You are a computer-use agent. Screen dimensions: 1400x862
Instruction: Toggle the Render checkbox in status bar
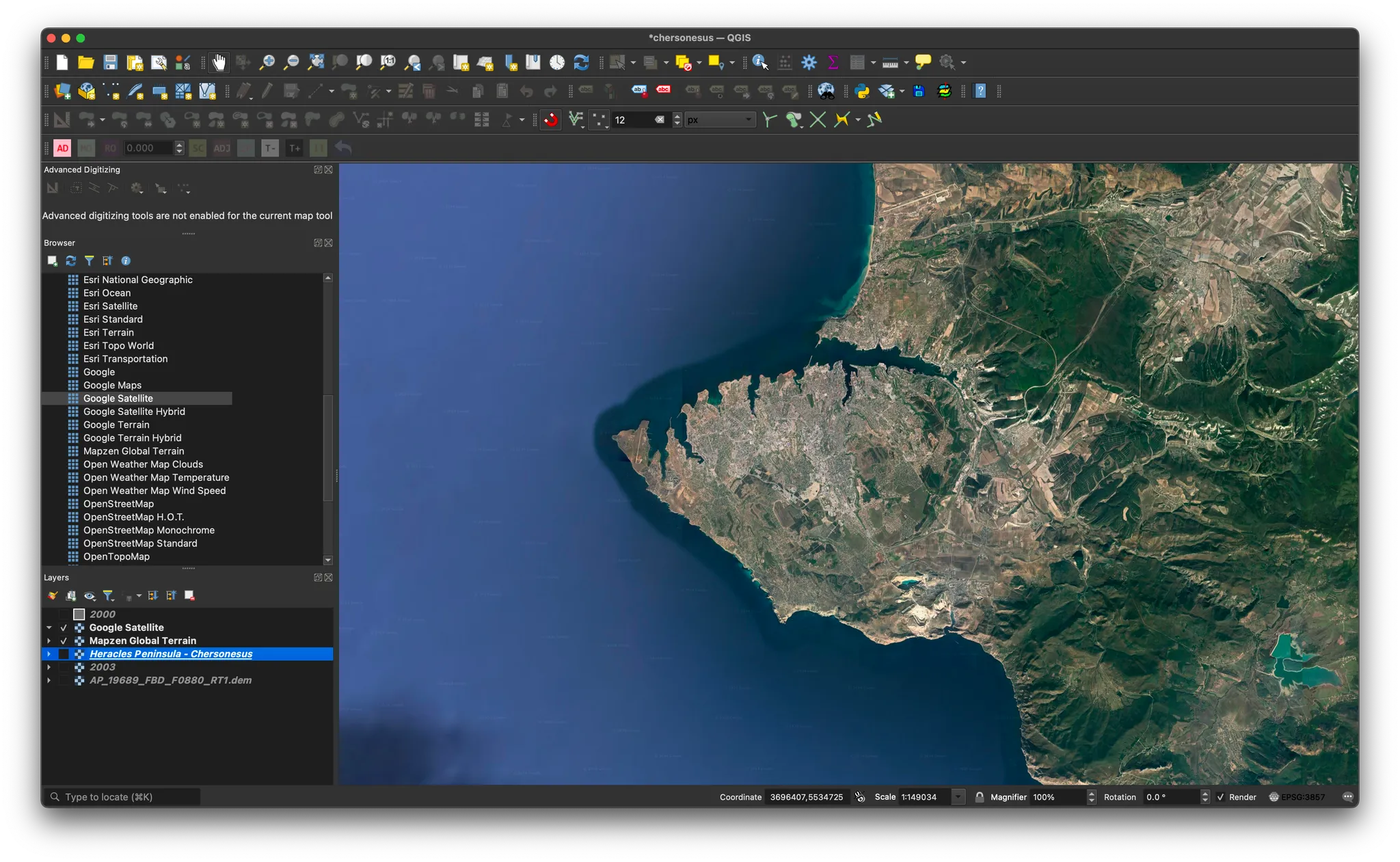coord(1220,797)
